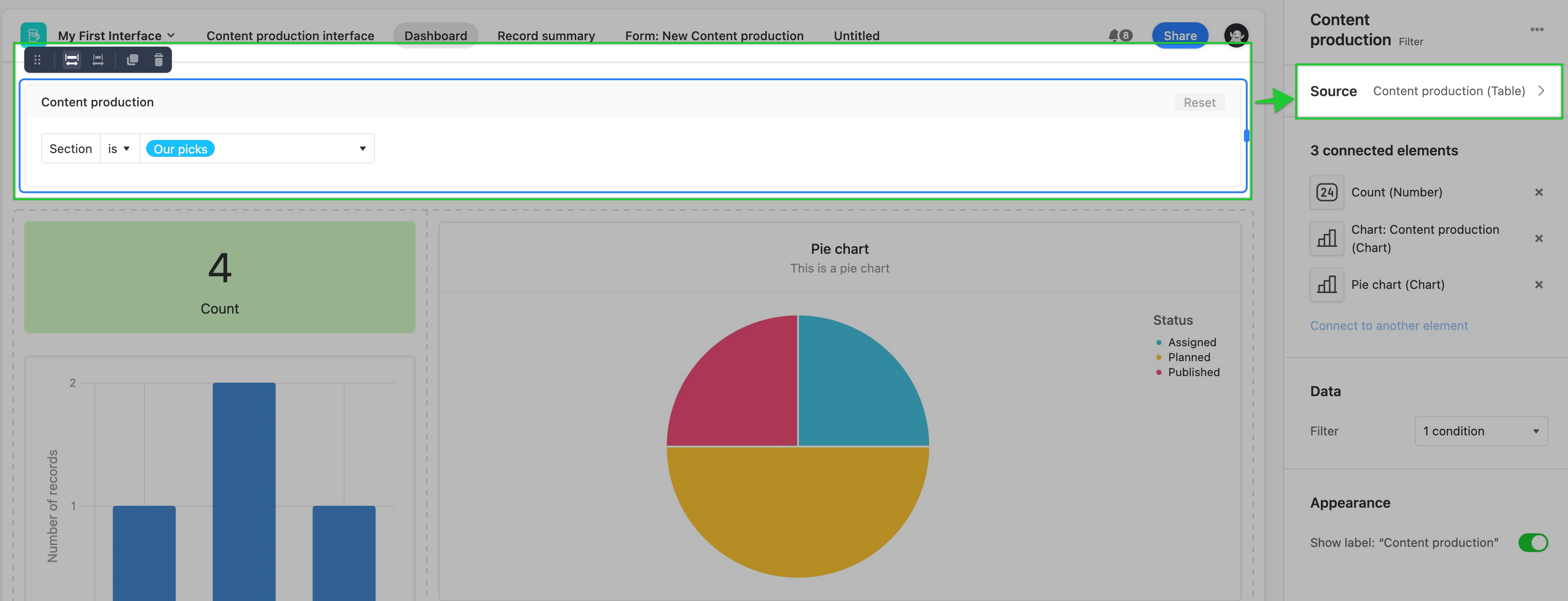Screen dimensions: 1568x601
Task: Open Form: New Content production tab
Action: click(x=714, y=36)
